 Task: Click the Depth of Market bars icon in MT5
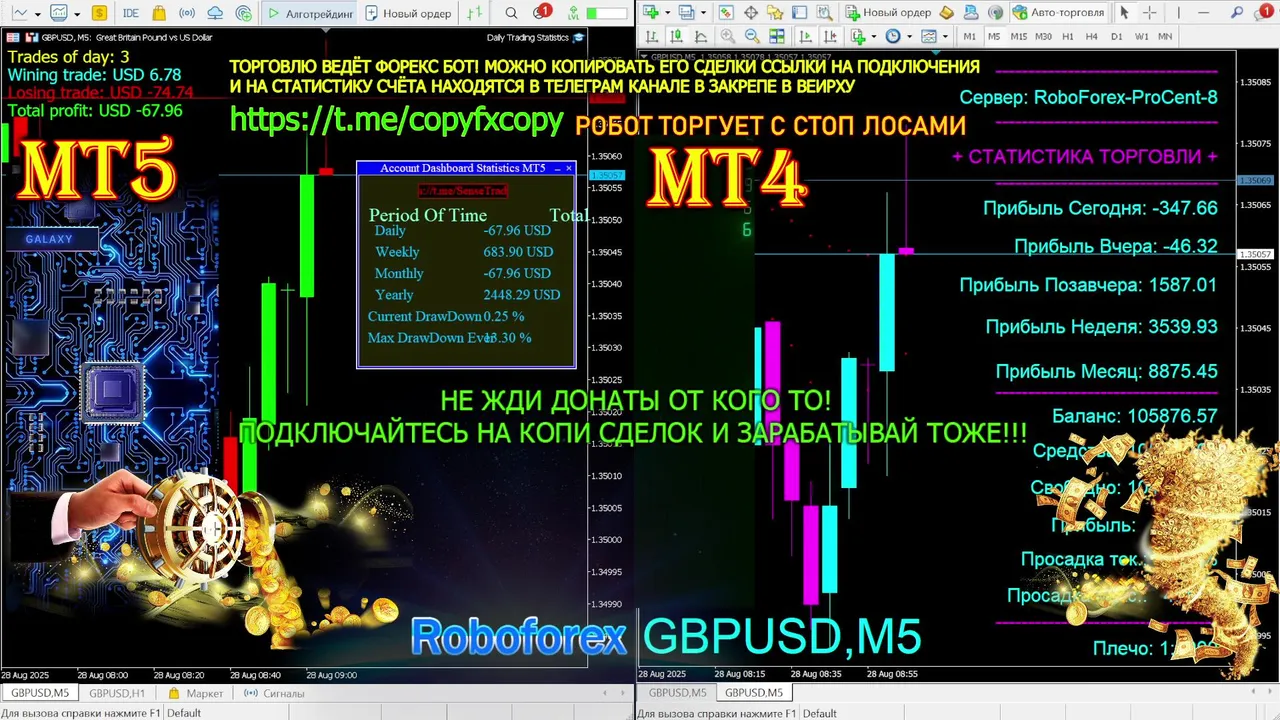point(474,13)
